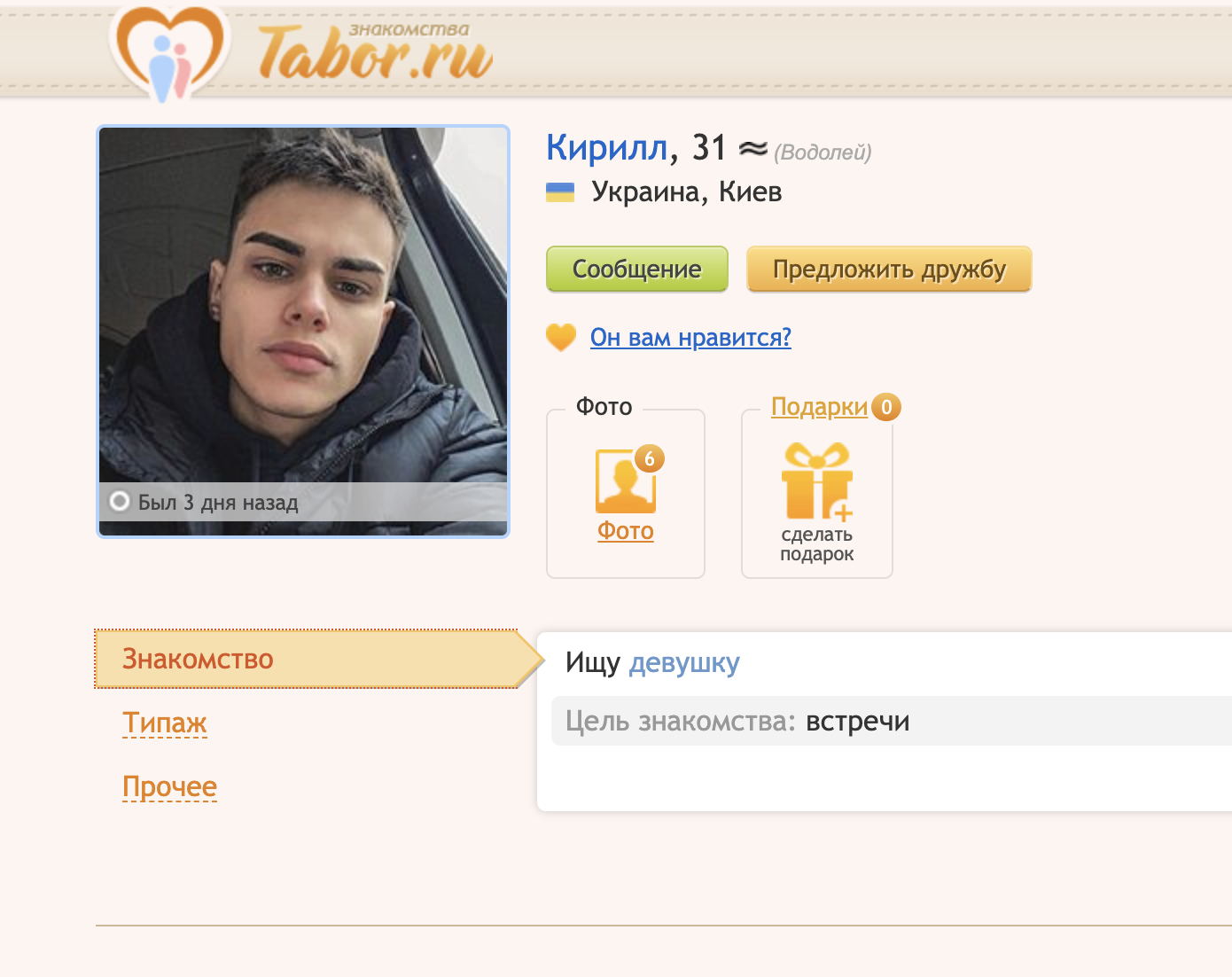1232x977 pixels.
Task: Click the Ukraine flag icon
Action: tap(560, 192)
